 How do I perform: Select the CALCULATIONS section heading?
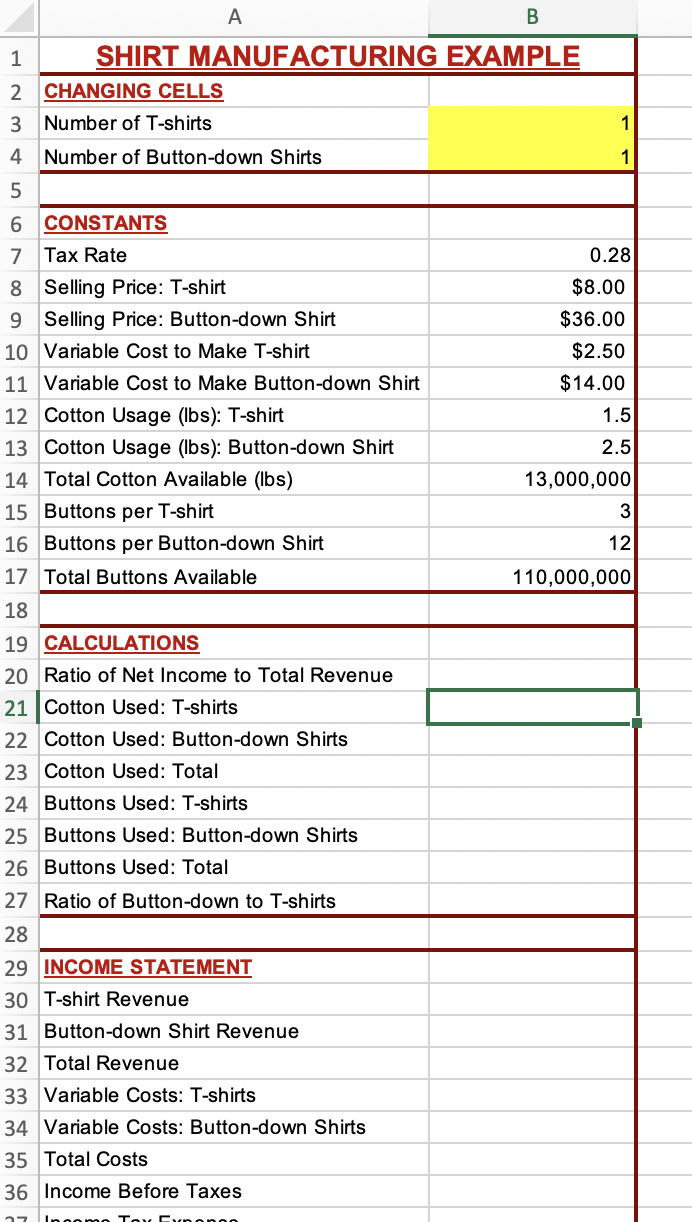tap(122, 643)
